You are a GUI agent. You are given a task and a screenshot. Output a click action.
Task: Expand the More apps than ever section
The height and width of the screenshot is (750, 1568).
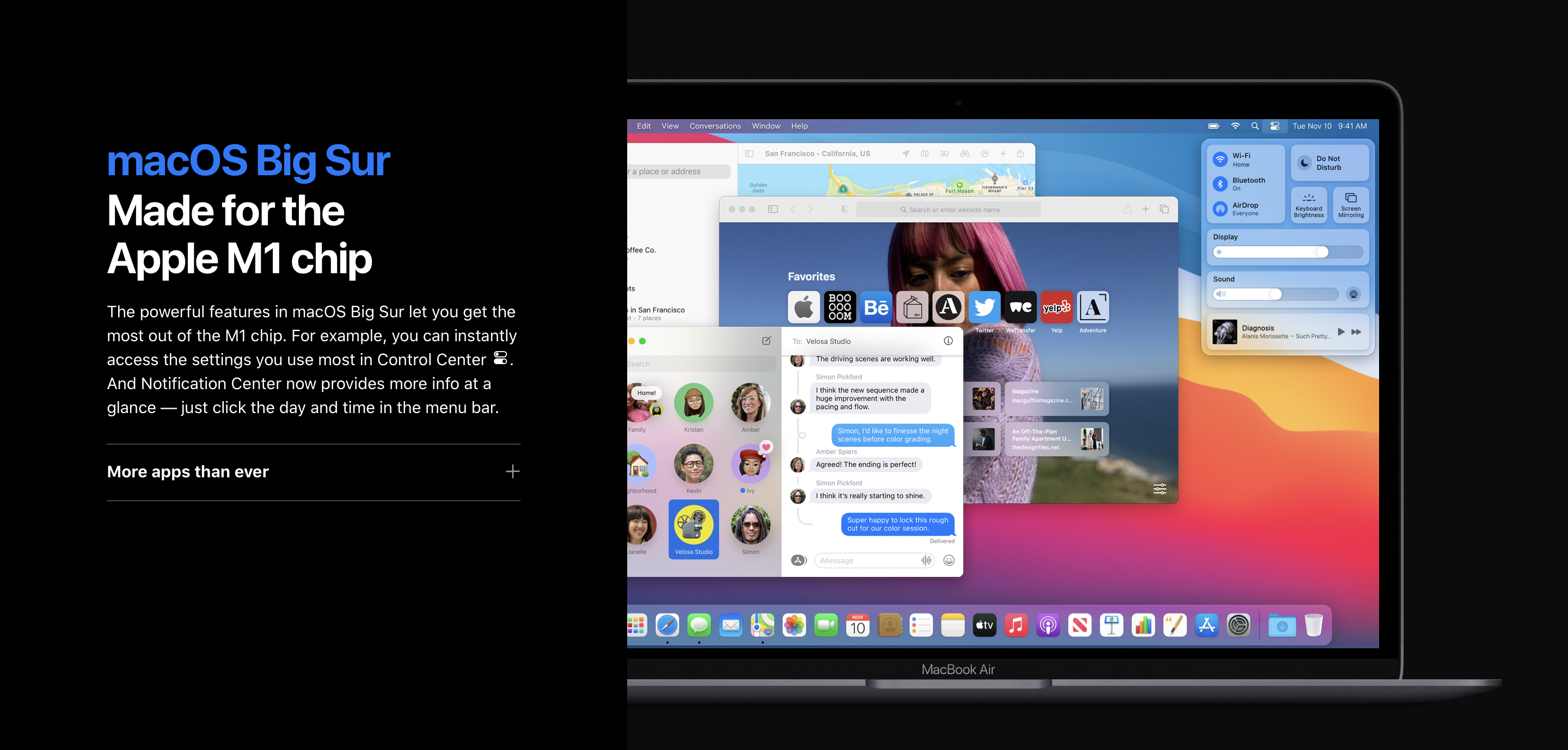512,471
